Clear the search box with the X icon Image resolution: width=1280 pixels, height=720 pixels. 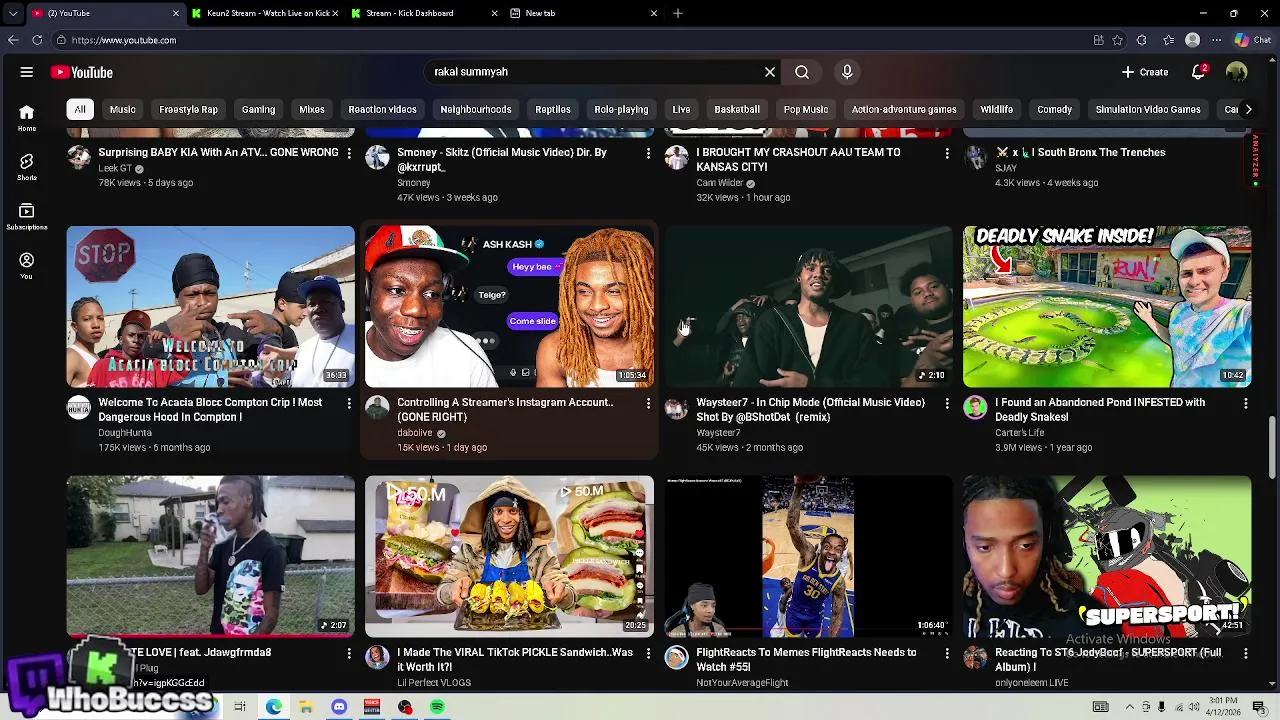(x=770, y=72)
